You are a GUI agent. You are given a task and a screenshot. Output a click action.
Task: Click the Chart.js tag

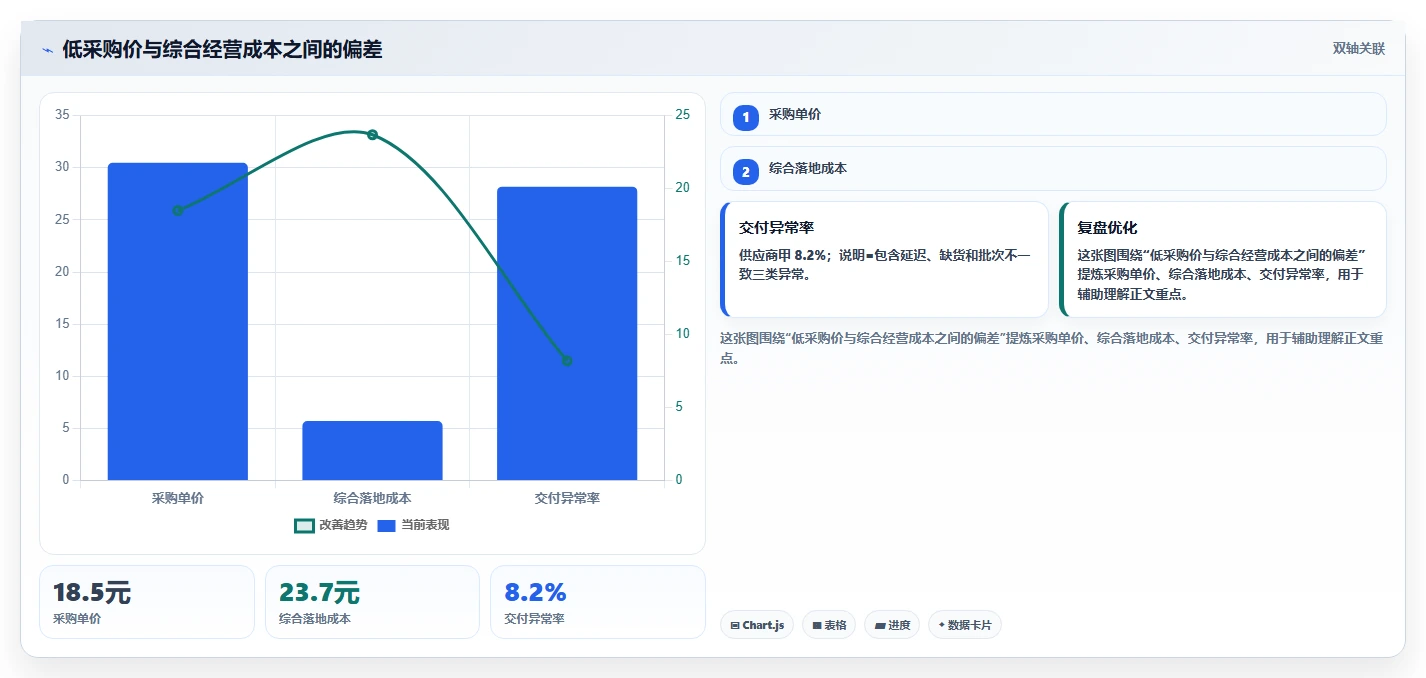pos(757,625)
